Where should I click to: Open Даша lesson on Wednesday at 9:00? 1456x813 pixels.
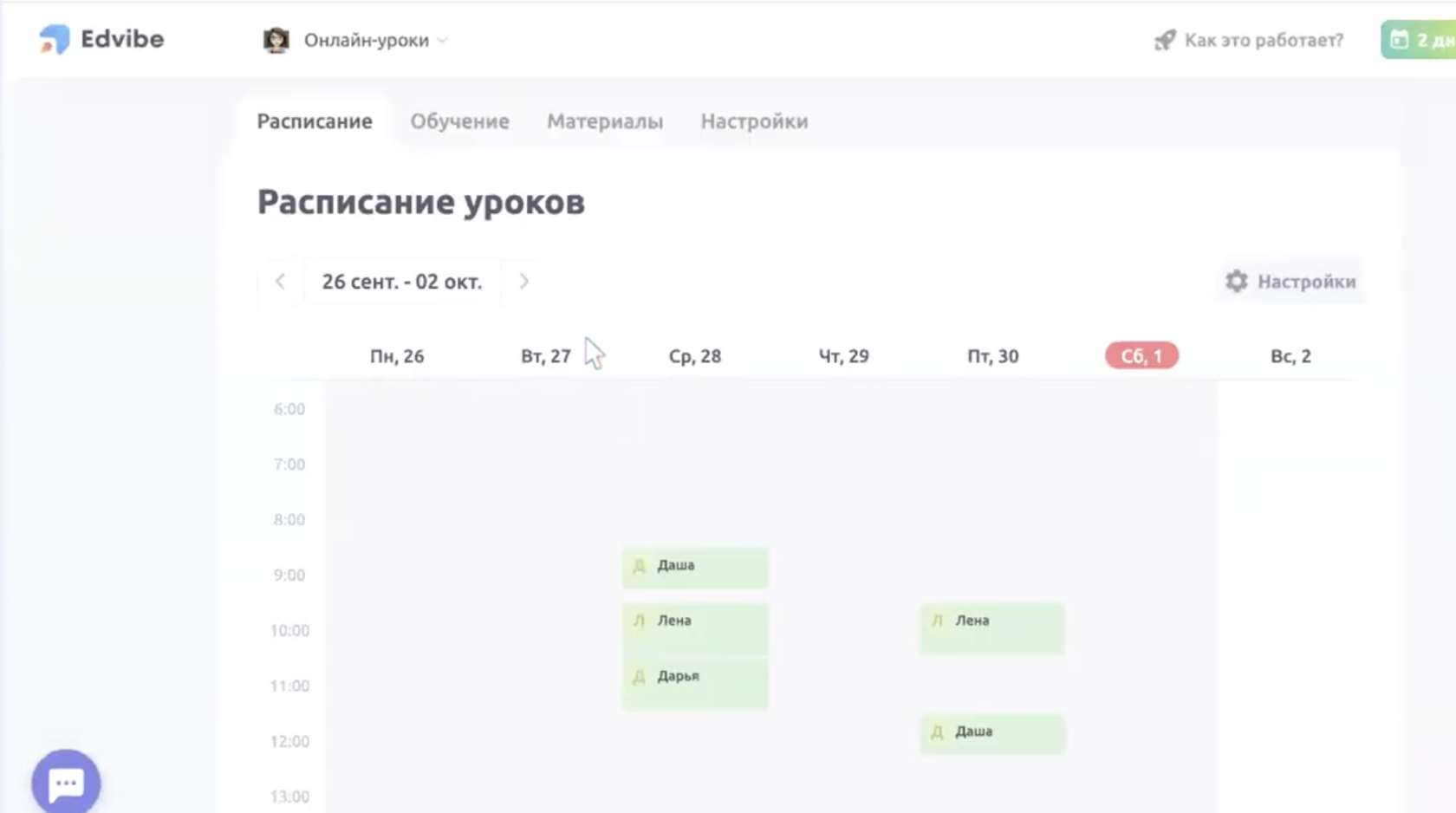(x=694, y=568)
